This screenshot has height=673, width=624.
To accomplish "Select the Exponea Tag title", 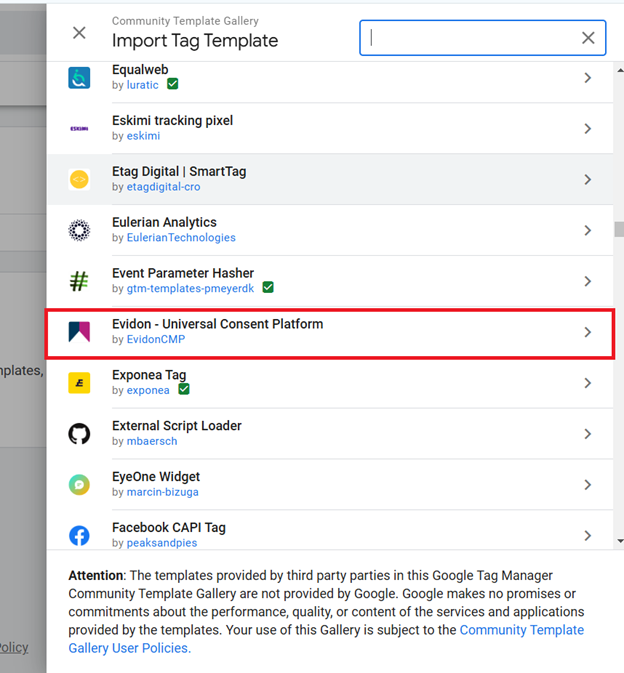I will pyautogui.click(x=149, y=375).
